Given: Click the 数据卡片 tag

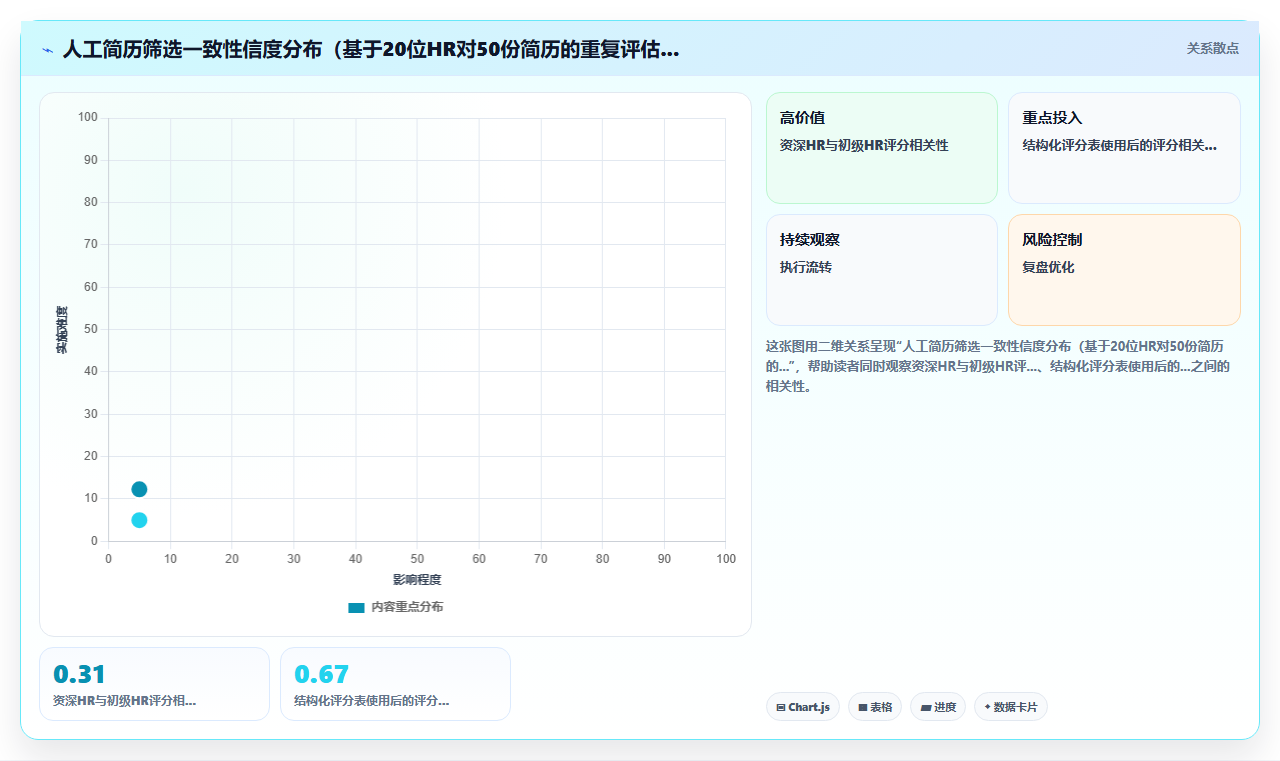Looking at the screenshot, I should [1011, 707].
